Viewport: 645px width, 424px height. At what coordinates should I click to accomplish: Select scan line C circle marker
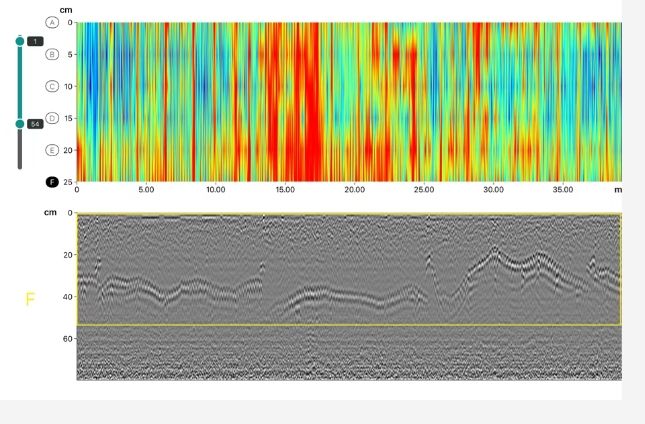[x=53, y=86]
